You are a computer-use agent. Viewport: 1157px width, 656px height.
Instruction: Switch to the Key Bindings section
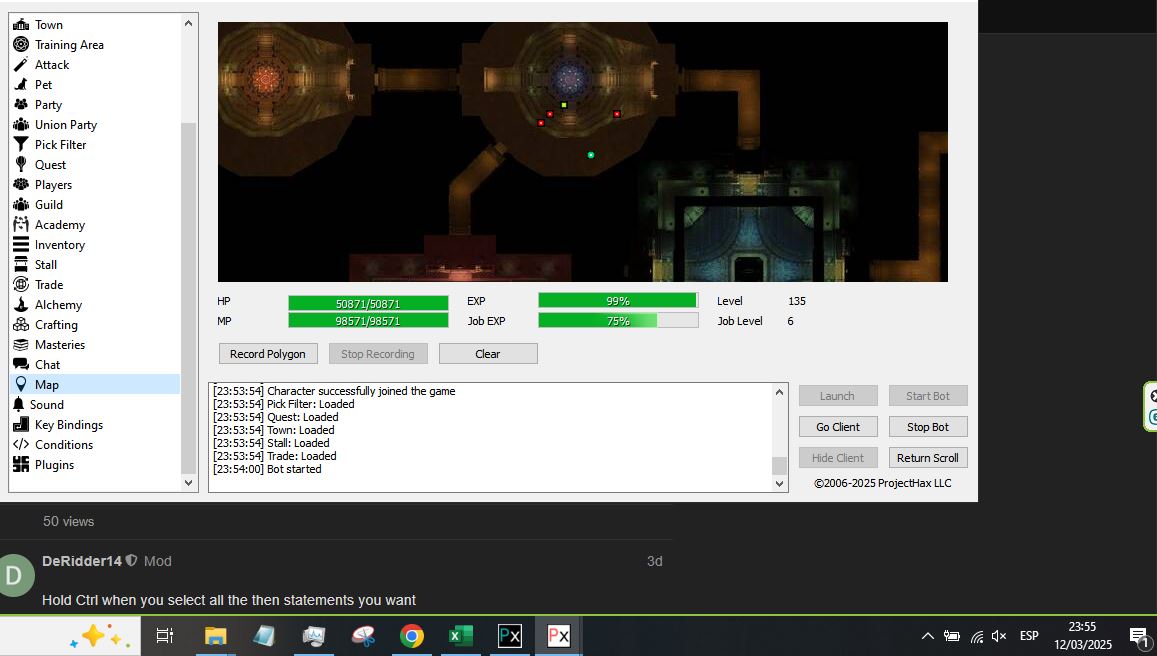pyautogui.click(x=68, y=425)
